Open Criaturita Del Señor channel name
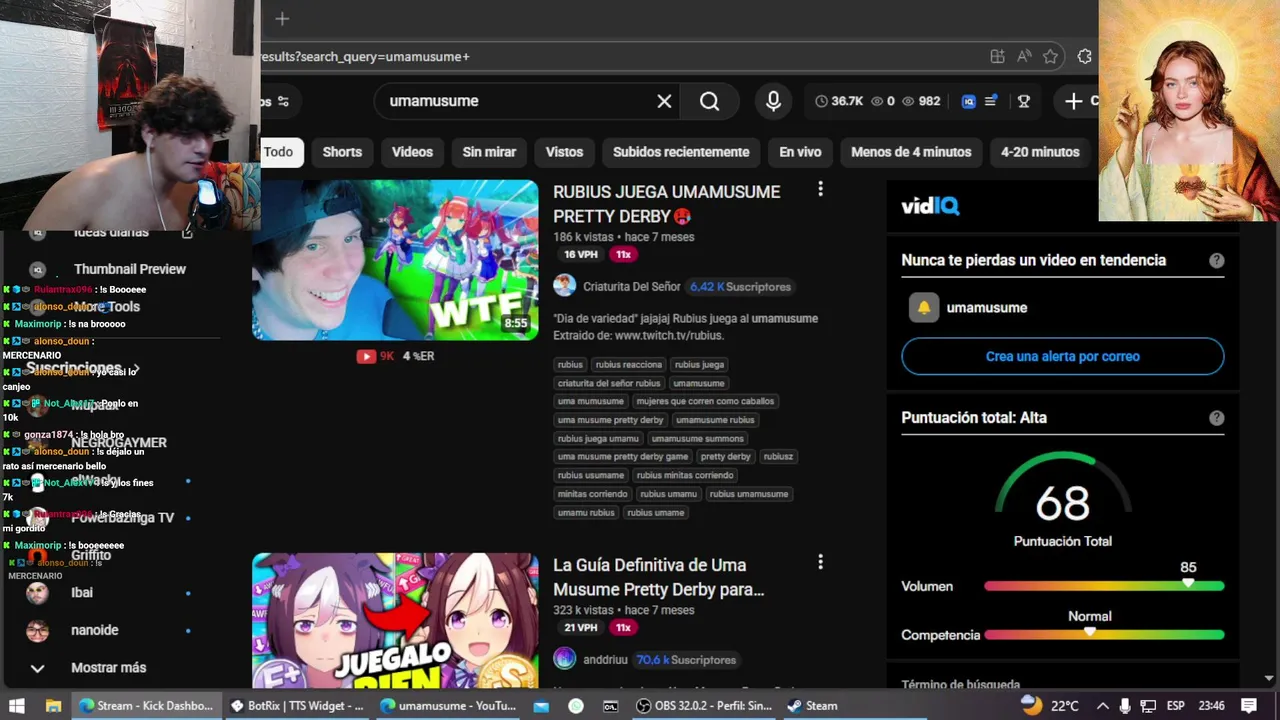This screenshot has height=720, width=1280. click(632, 287)
